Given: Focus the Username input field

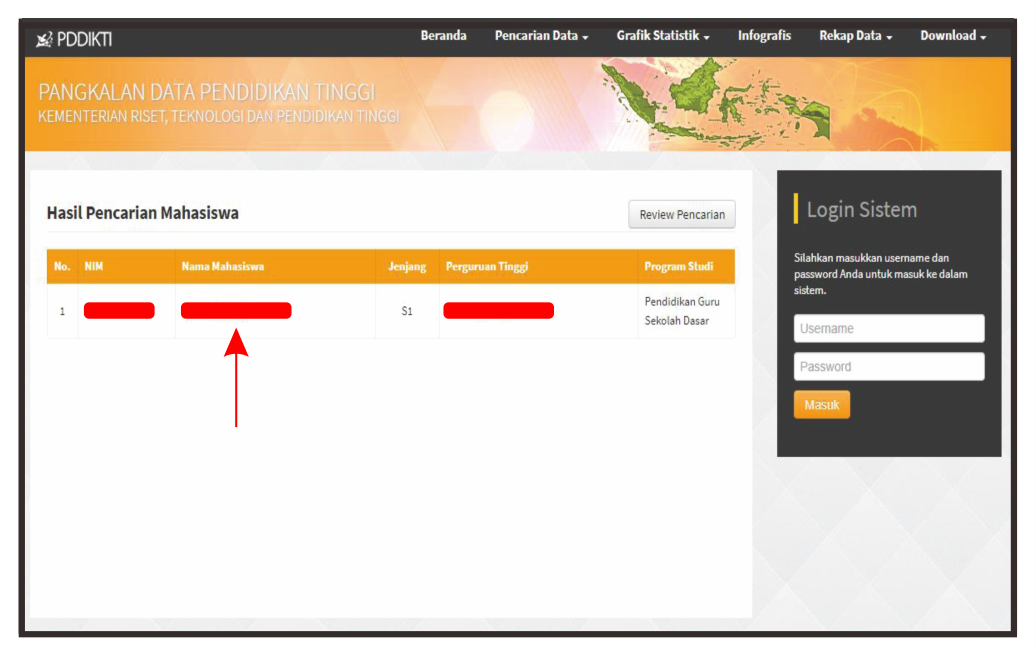Looking at the screenshot, I should click(889, 328).
